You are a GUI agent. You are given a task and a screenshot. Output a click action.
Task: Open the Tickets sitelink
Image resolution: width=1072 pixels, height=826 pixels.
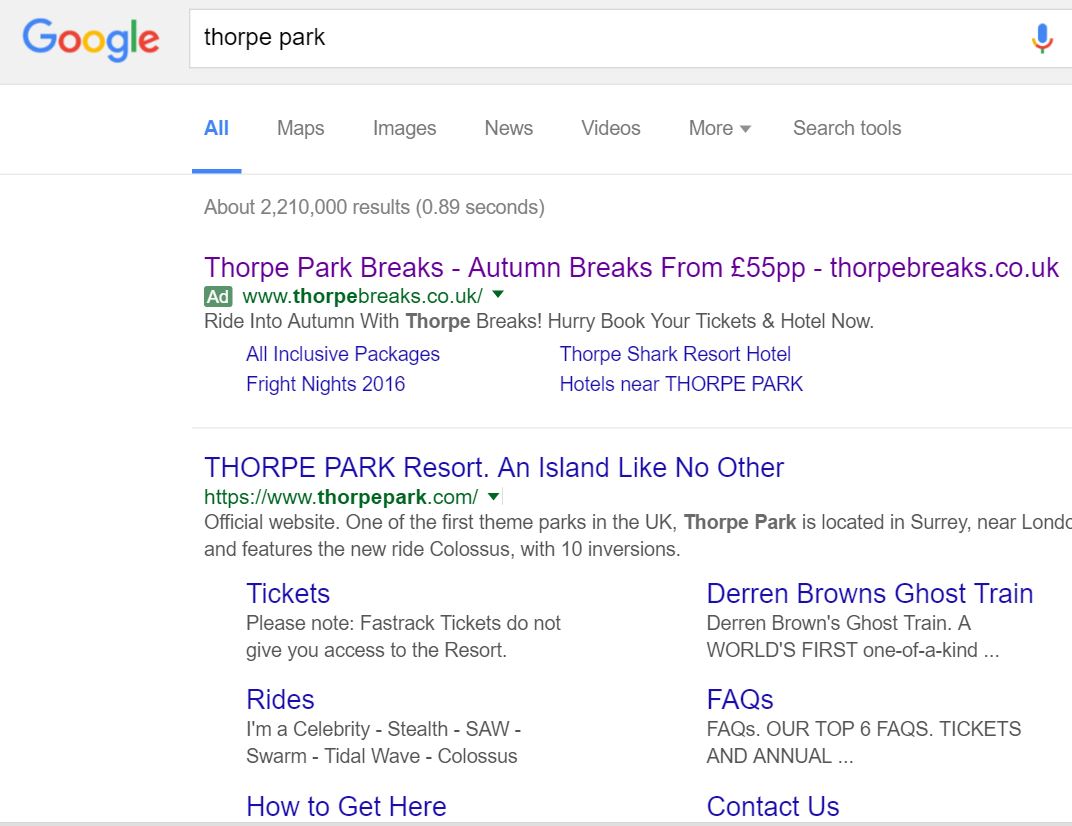(288, 594)
